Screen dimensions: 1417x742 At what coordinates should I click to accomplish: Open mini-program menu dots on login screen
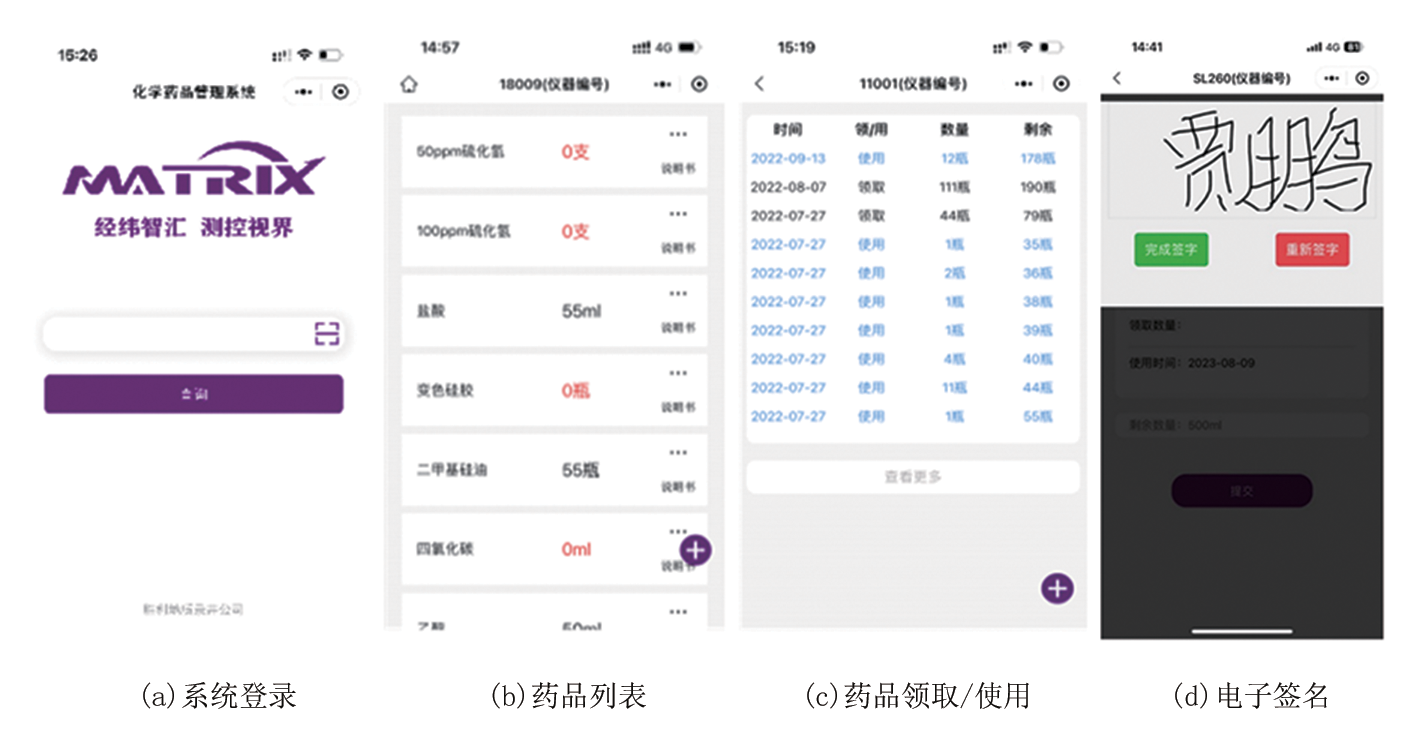coord(304,92)
